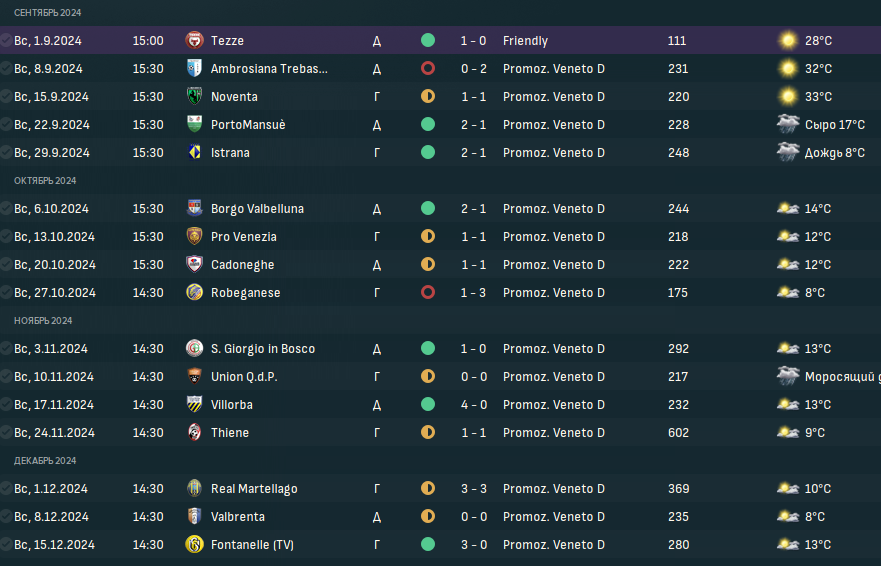881x566 pixels.
Task: Toggle the checkmark beside 15.12.2024 fixture
Action: [7, 545]
